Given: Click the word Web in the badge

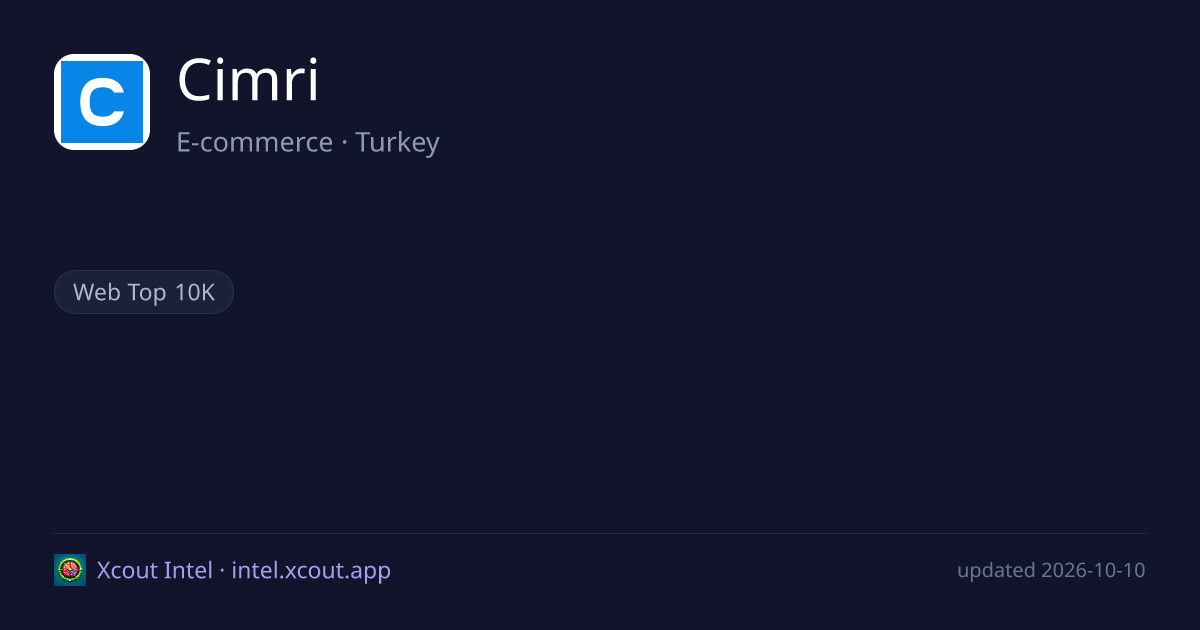Looking at the screenshot, I should pyautogui.click(x=97, y=292).
